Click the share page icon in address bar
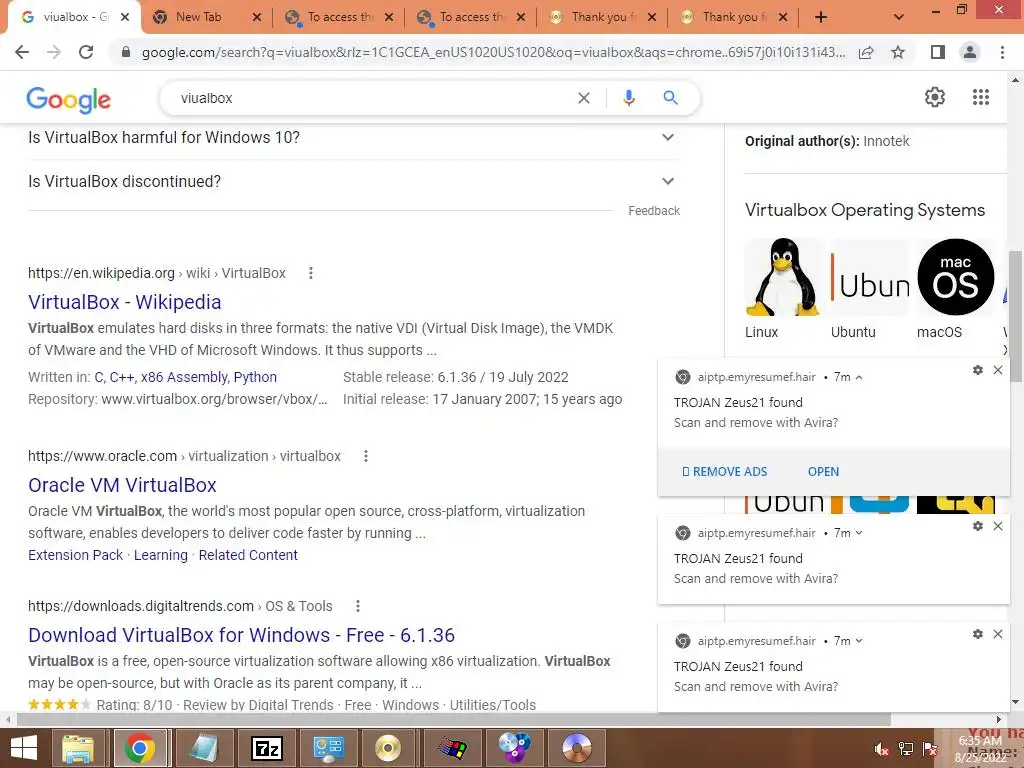 pos(866,52)
